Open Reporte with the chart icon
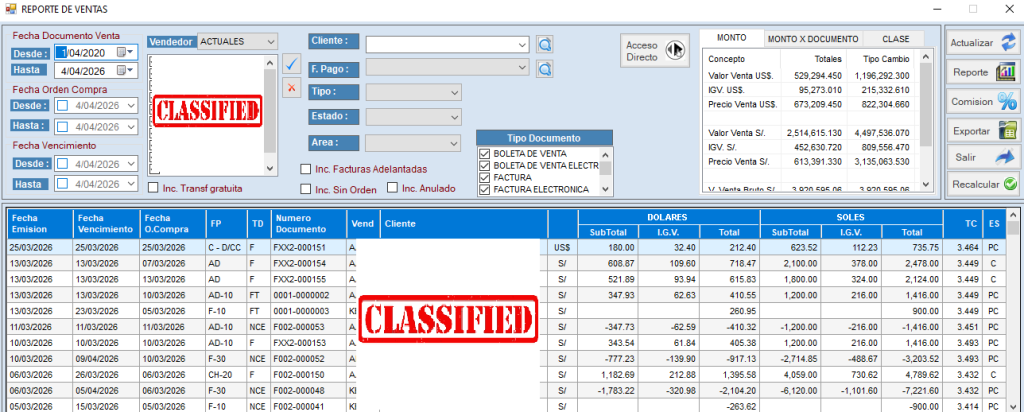 tap(983, 72)
